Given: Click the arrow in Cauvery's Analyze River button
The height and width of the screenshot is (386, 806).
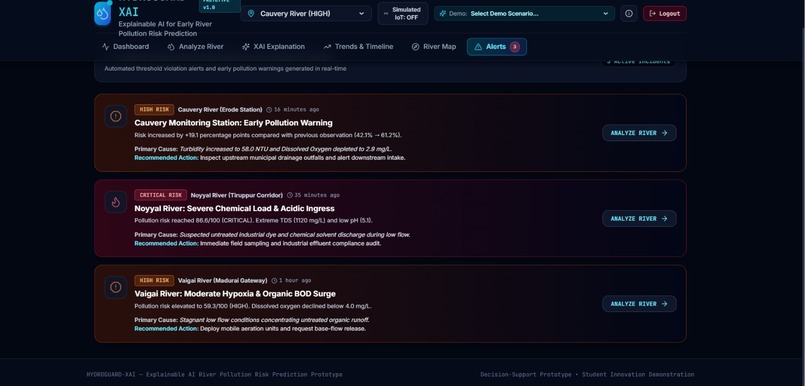Looking at the screenshot, I should 664,133.
